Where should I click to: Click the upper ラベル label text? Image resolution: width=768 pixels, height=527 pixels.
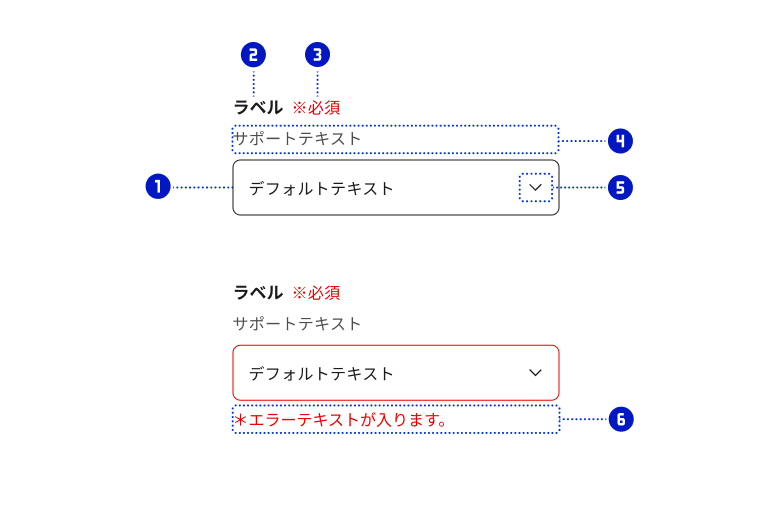click(258, 107)
